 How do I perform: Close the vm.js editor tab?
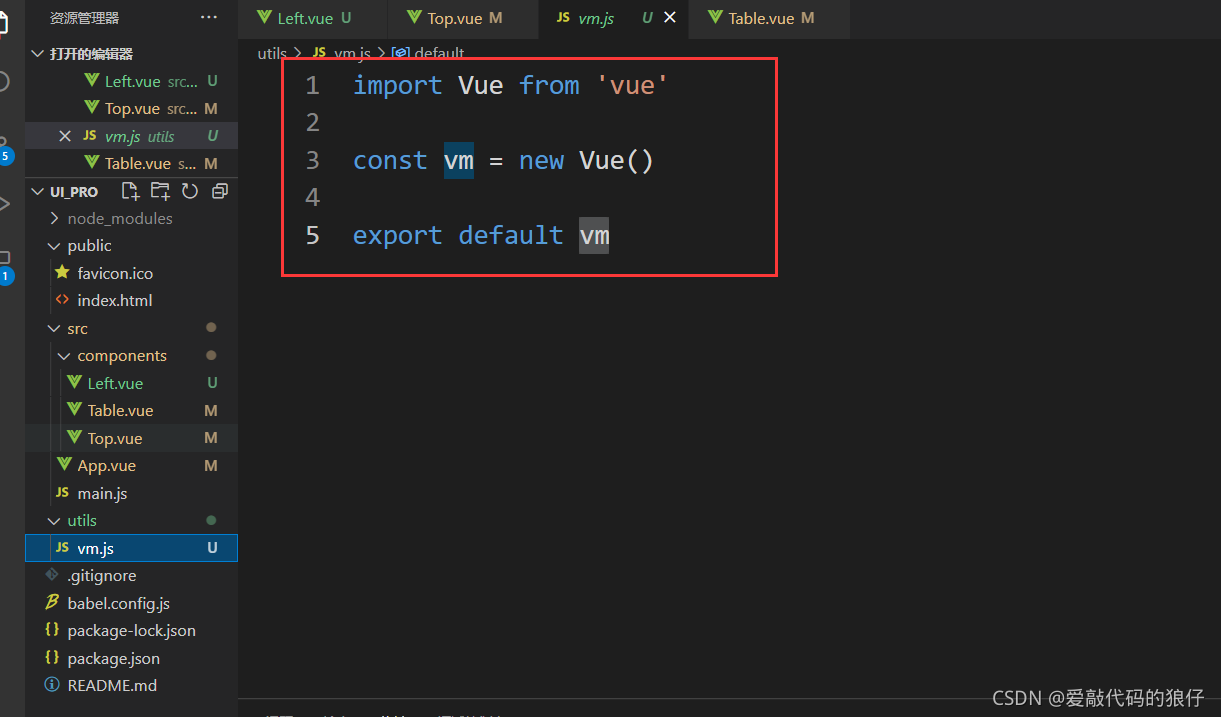click(x=670, y=18)
